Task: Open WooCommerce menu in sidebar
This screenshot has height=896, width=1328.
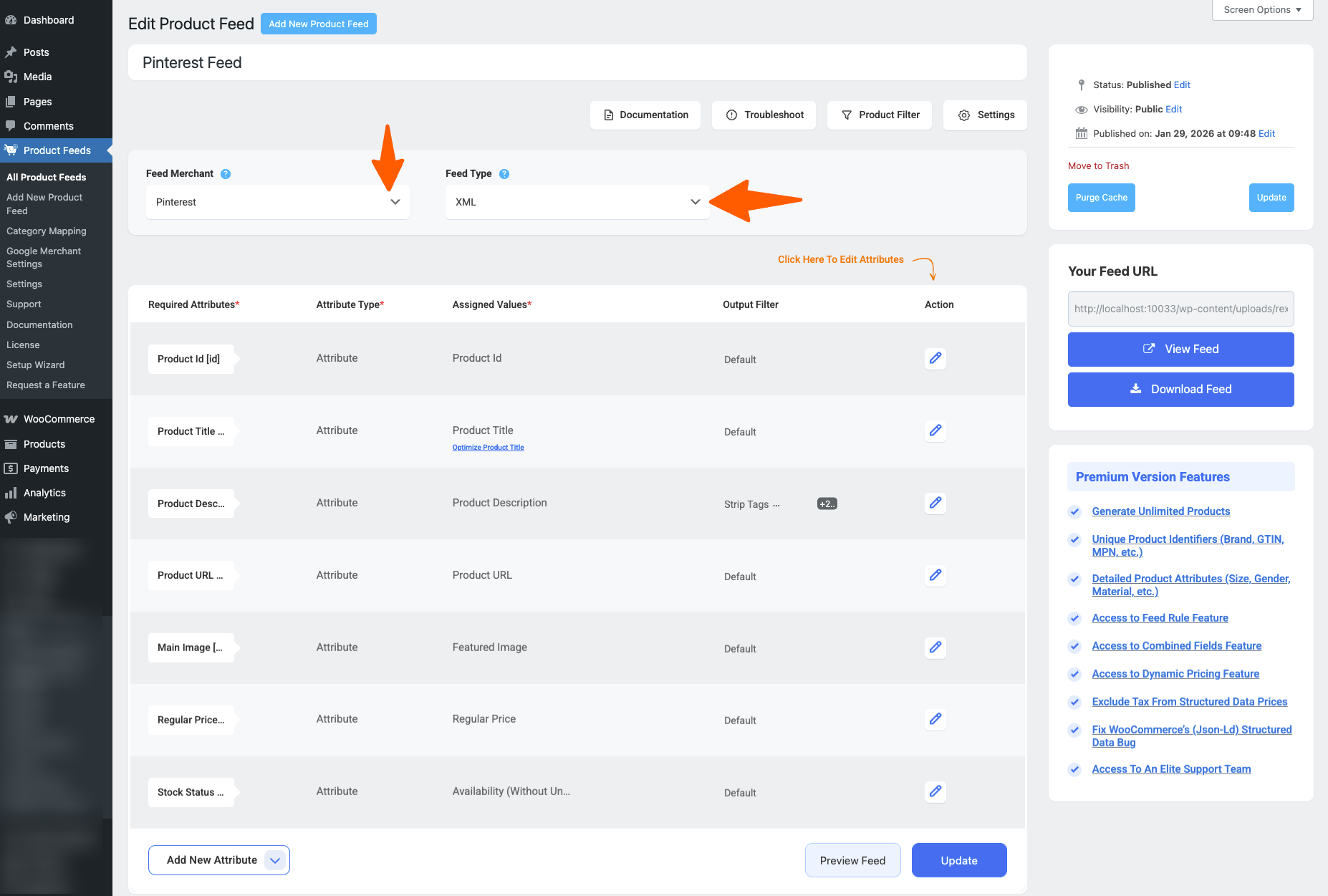Action: tap(59, 419)
